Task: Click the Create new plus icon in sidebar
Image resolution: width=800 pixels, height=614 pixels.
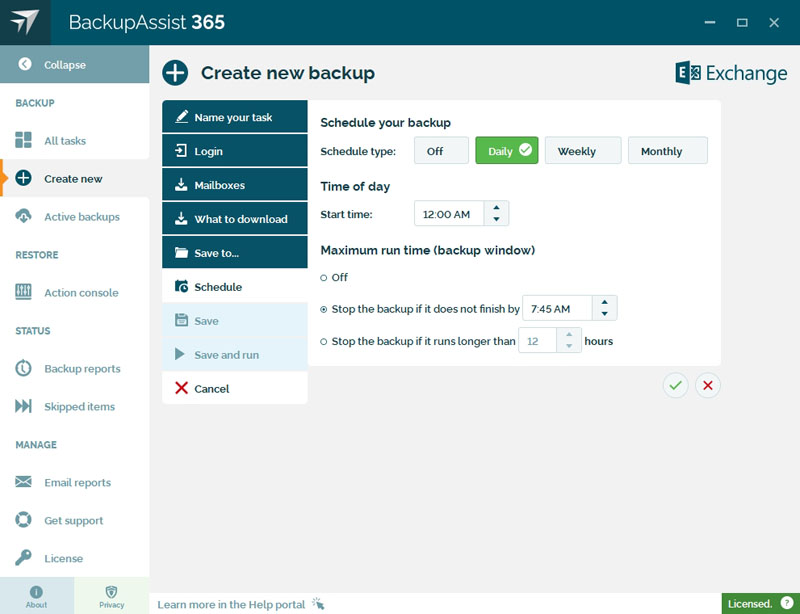Action: 23,178
